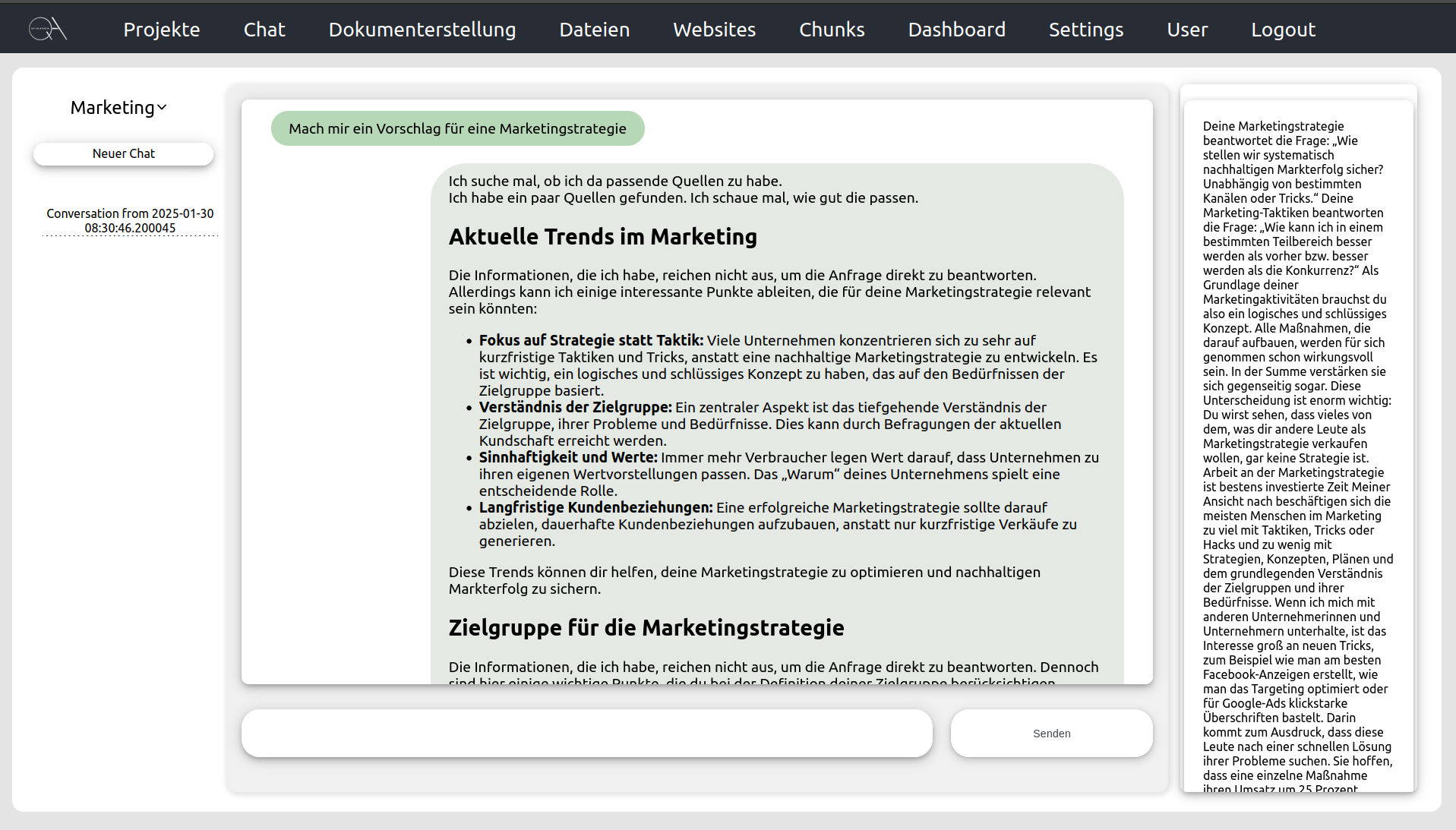Click Logout in the navigation bar
The width and height of the screenshot is (1456, 830).
1282,30
